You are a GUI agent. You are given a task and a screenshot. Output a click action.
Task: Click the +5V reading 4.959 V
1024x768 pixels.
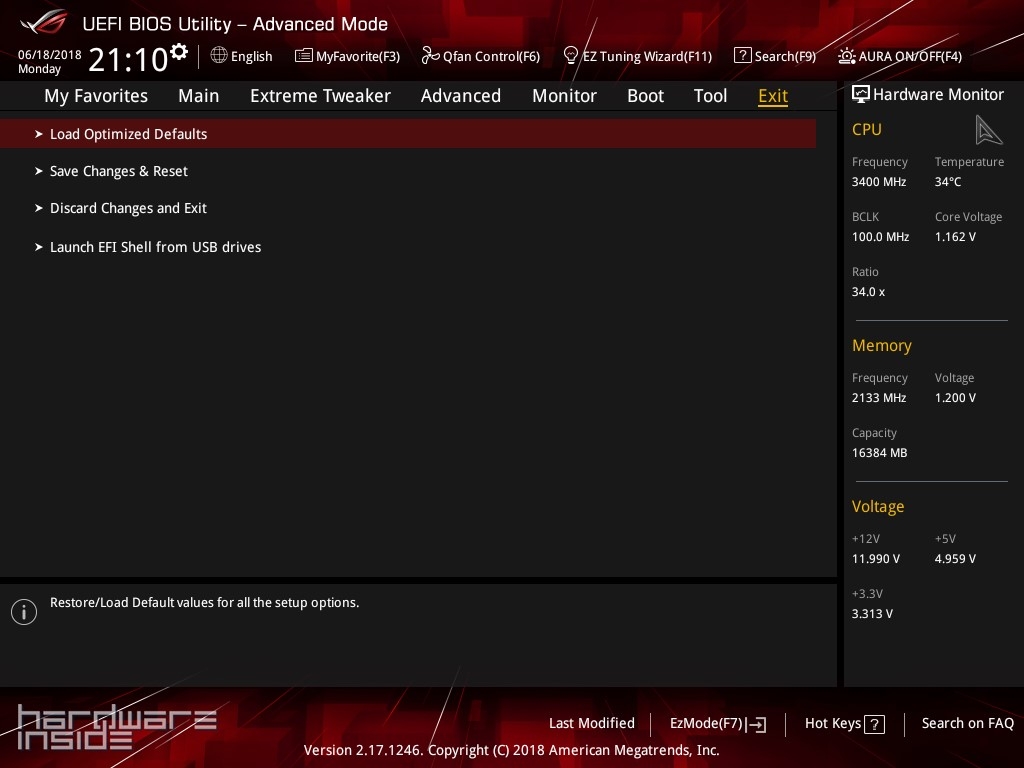(955, 559)
